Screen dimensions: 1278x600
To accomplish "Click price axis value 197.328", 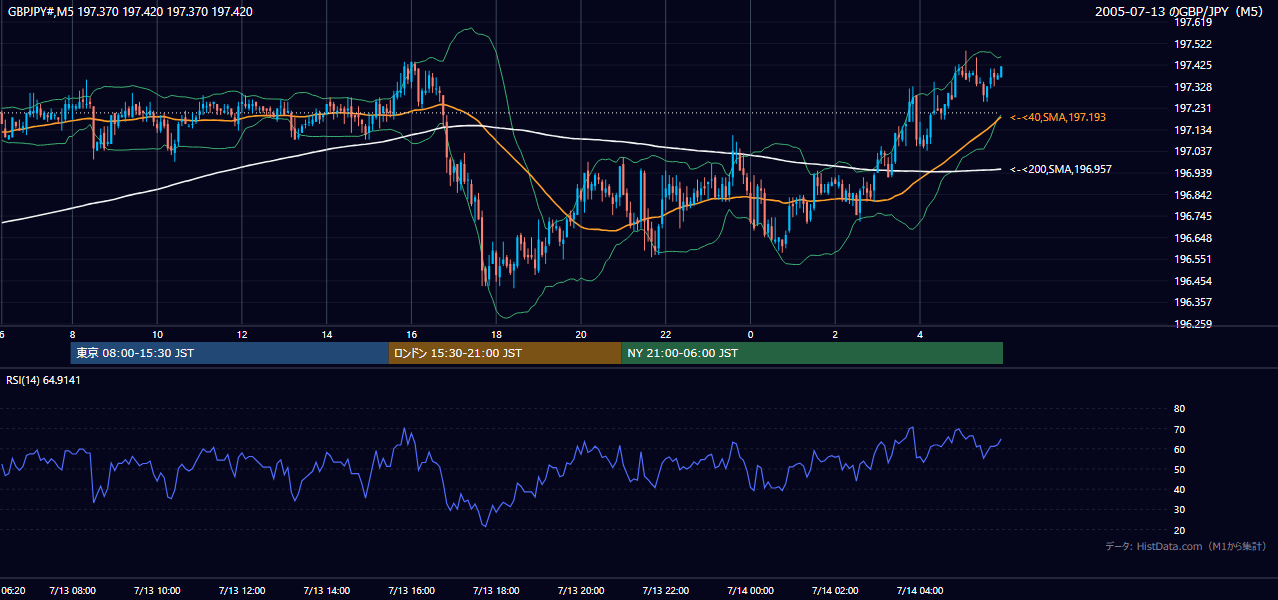I will point(1192,87).
